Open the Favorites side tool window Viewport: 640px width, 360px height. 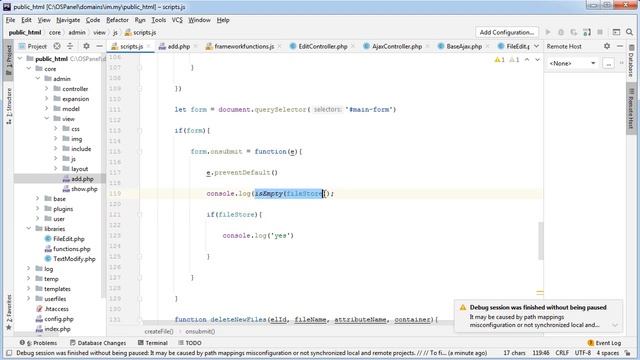click(9, 312)
